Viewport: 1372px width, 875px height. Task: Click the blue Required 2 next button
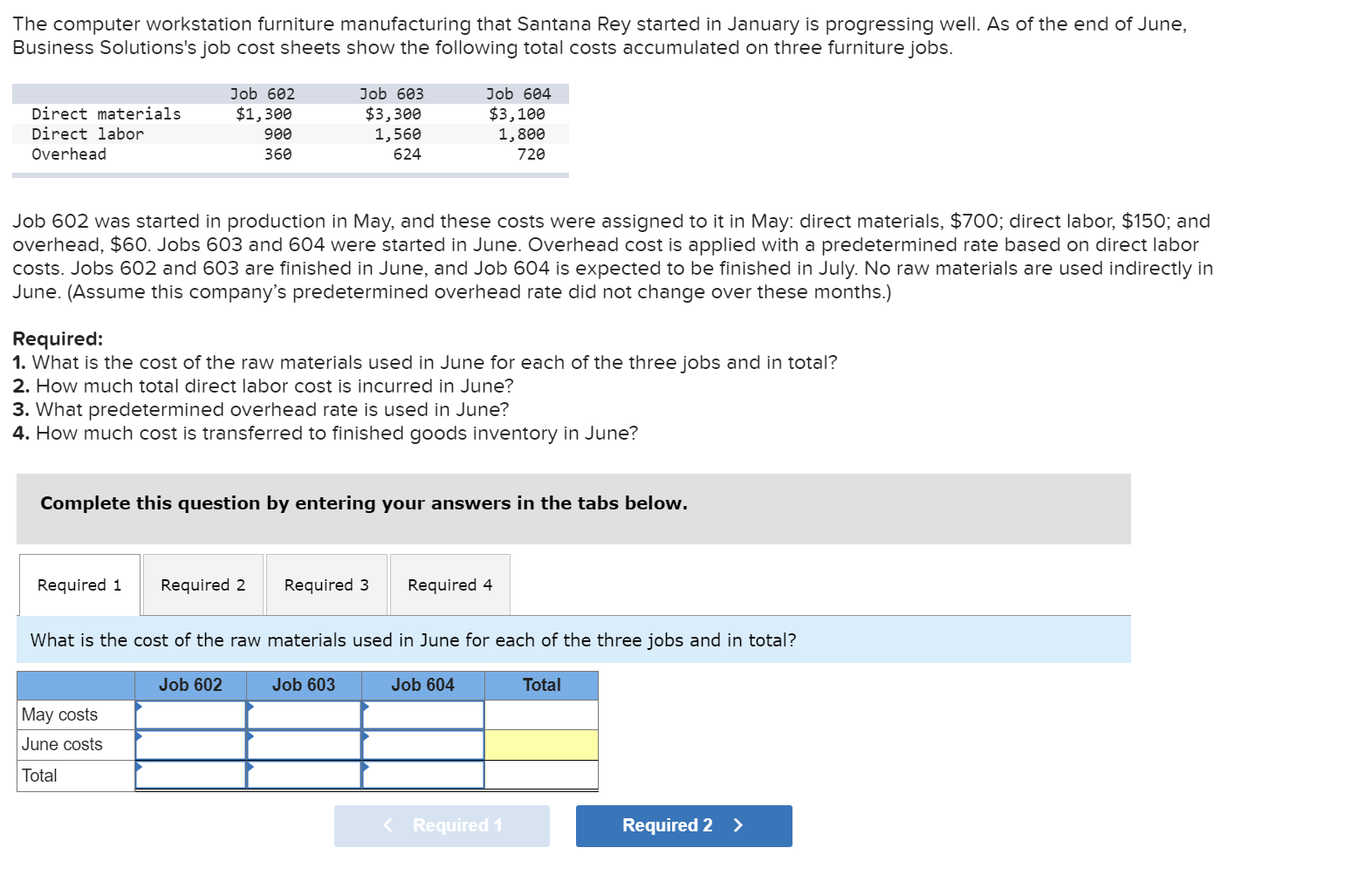coord(684,825)
